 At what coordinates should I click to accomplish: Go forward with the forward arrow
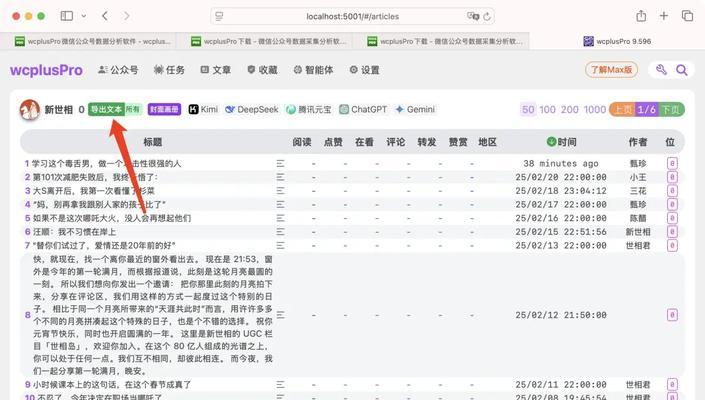127,16
